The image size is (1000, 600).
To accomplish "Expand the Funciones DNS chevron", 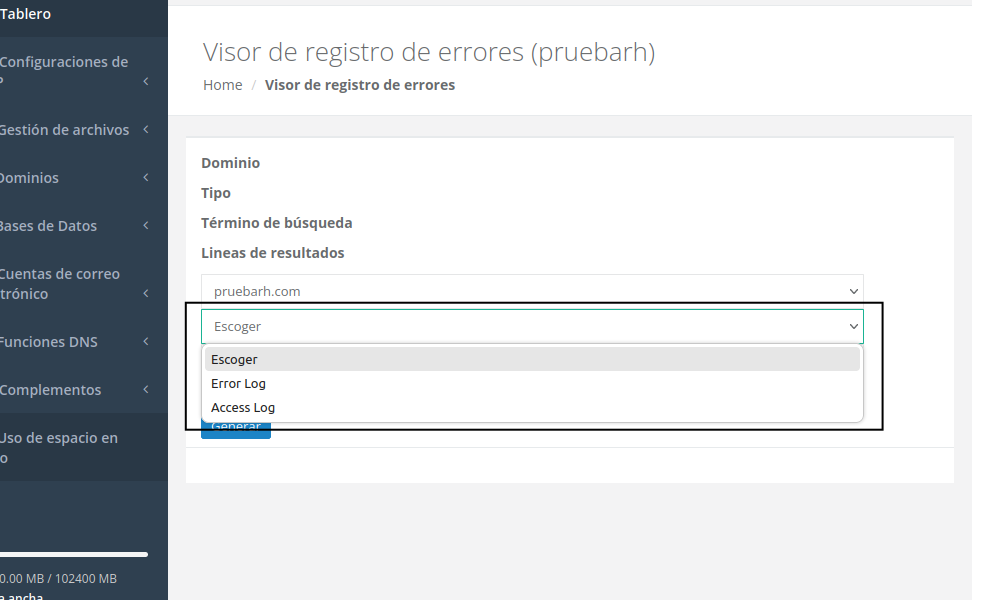I will point(146,341).
